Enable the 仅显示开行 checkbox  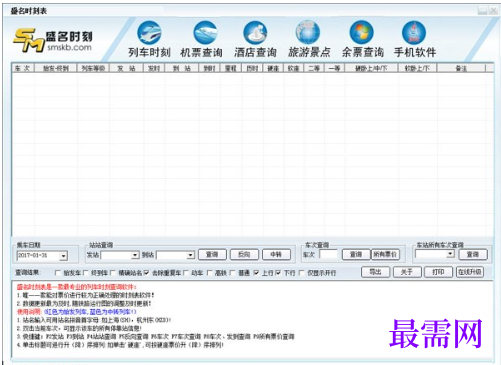click(x=302, y=273)
